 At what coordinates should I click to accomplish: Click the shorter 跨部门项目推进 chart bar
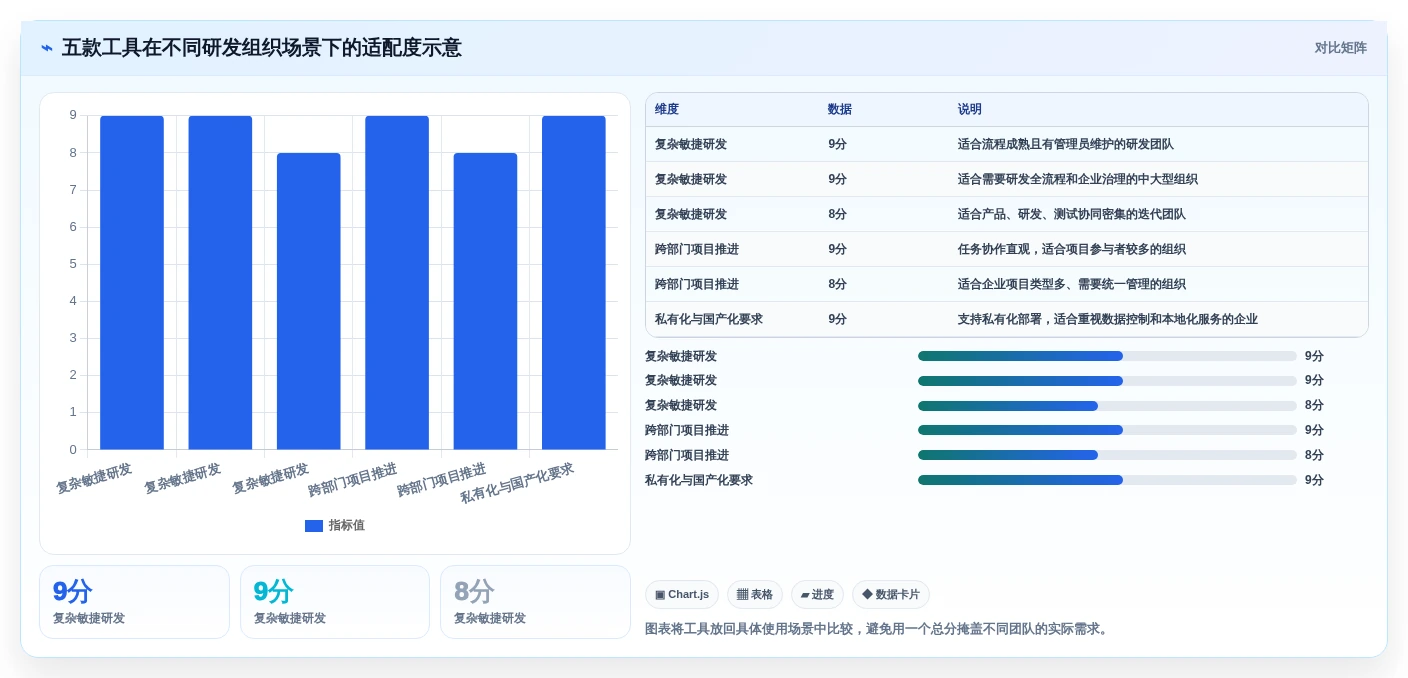[x=485, y=301]
